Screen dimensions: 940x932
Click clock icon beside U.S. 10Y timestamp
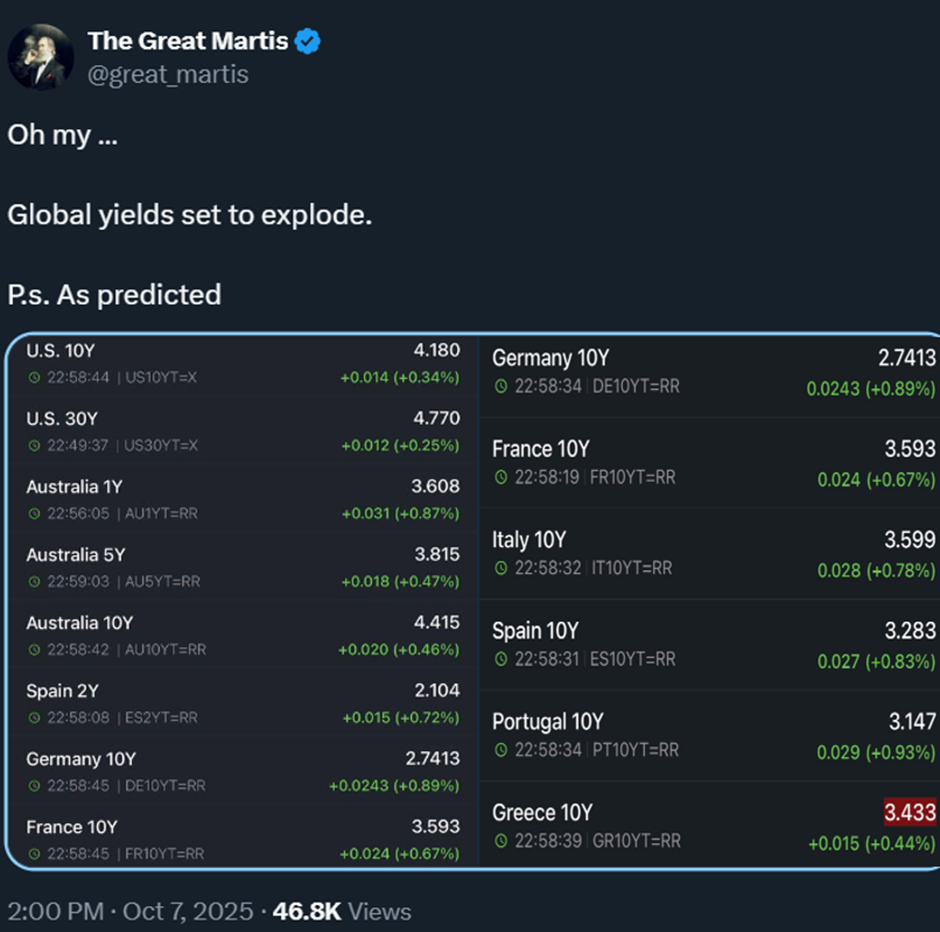[34, 378]
